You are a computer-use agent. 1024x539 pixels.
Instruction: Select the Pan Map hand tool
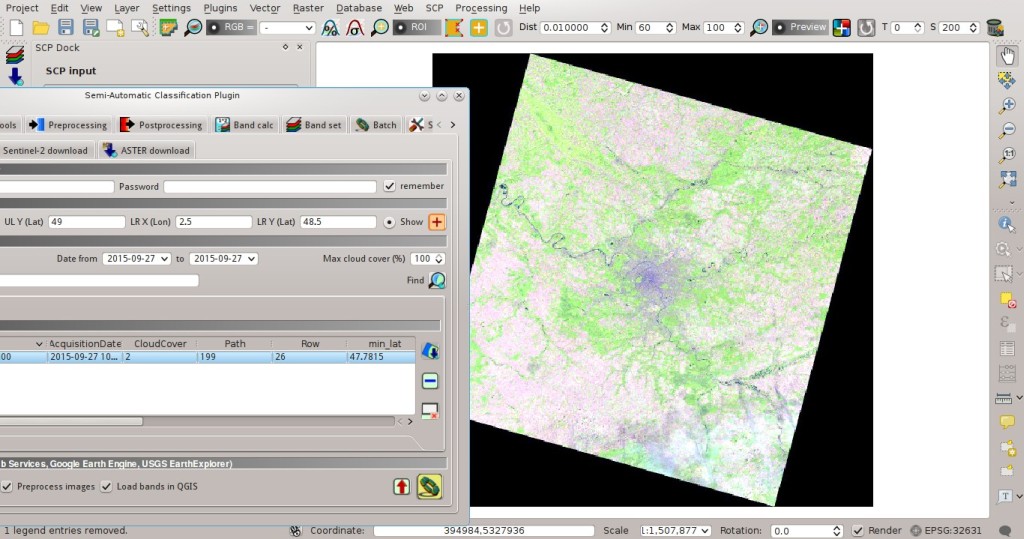[x=1008, y=56]
